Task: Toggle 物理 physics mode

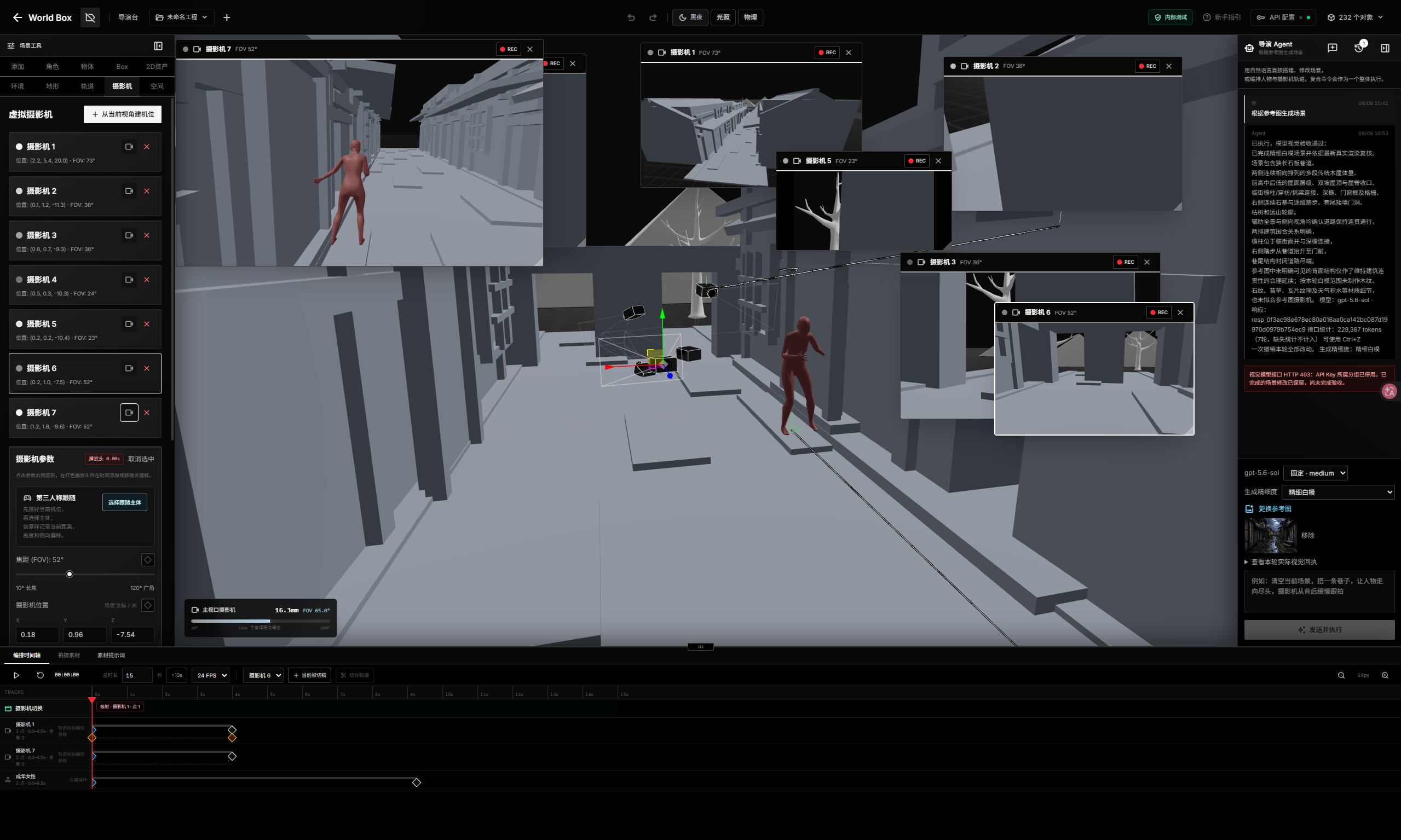Action: click(x=751, y=18)
